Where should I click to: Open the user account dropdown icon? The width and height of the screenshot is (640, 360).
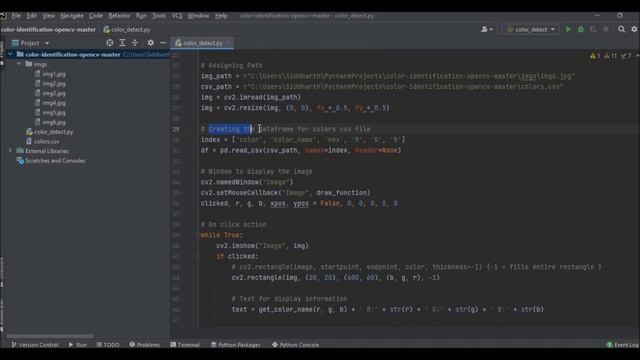pos(487,29)
